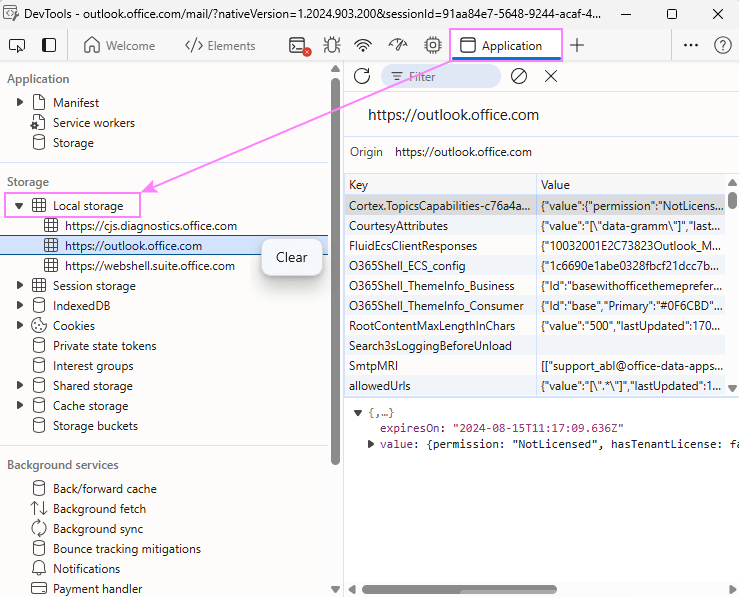
Task: Sort by the Key column header
Action: coord(440,185)
